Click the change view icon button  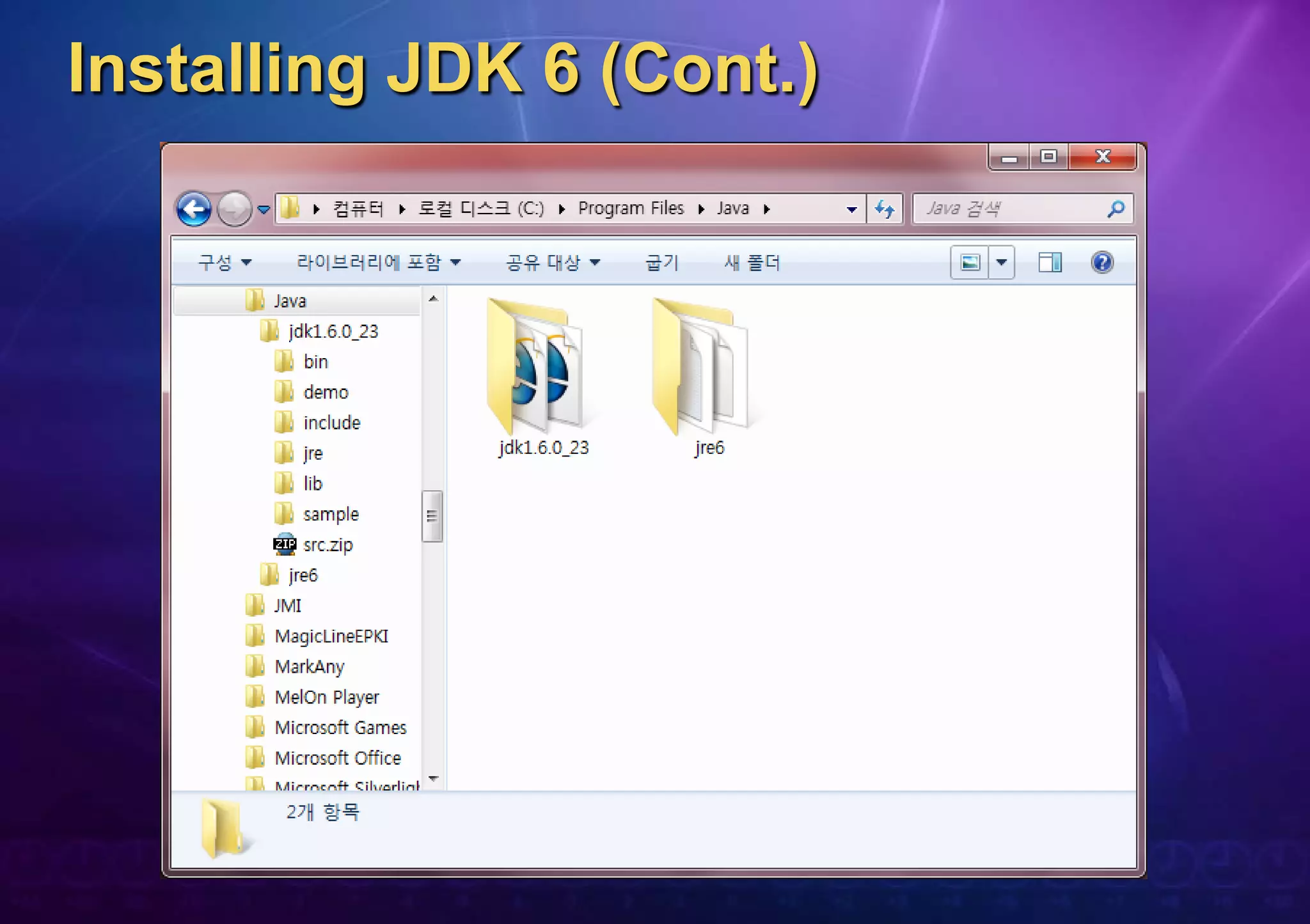[970, 262]
